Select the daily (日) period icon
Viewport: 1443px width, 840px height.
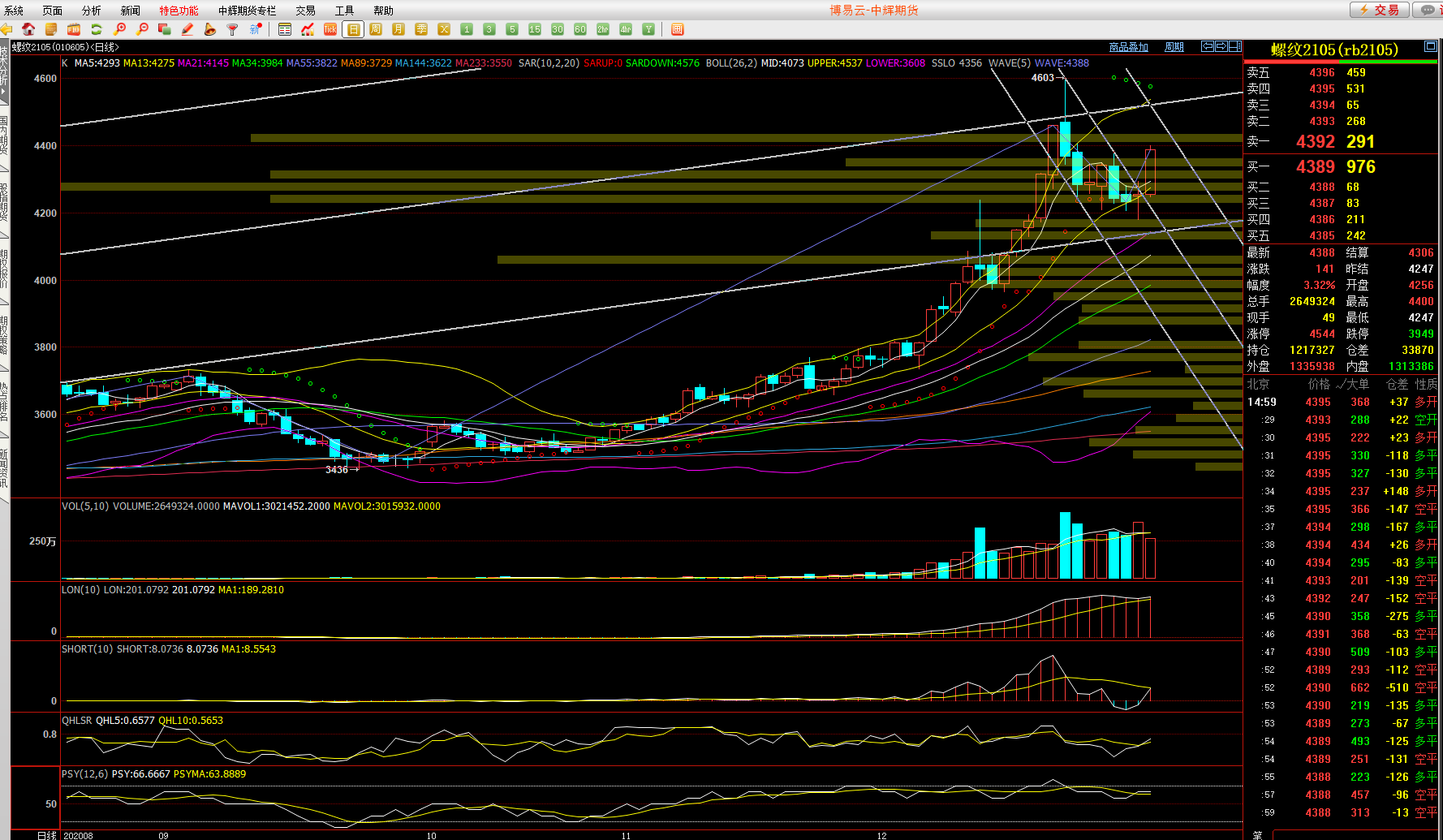click(x=353, y=29)
